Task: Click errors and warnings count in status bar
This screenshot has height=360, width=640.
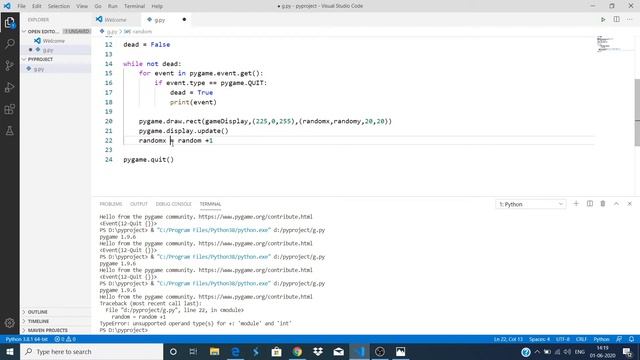Action: click(x=65, y=339)
